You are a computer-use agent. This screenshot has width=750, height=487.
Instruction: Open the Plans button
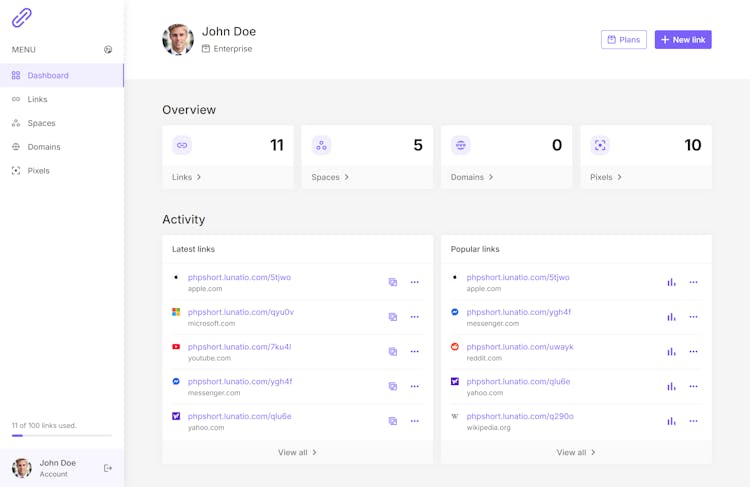623,40
